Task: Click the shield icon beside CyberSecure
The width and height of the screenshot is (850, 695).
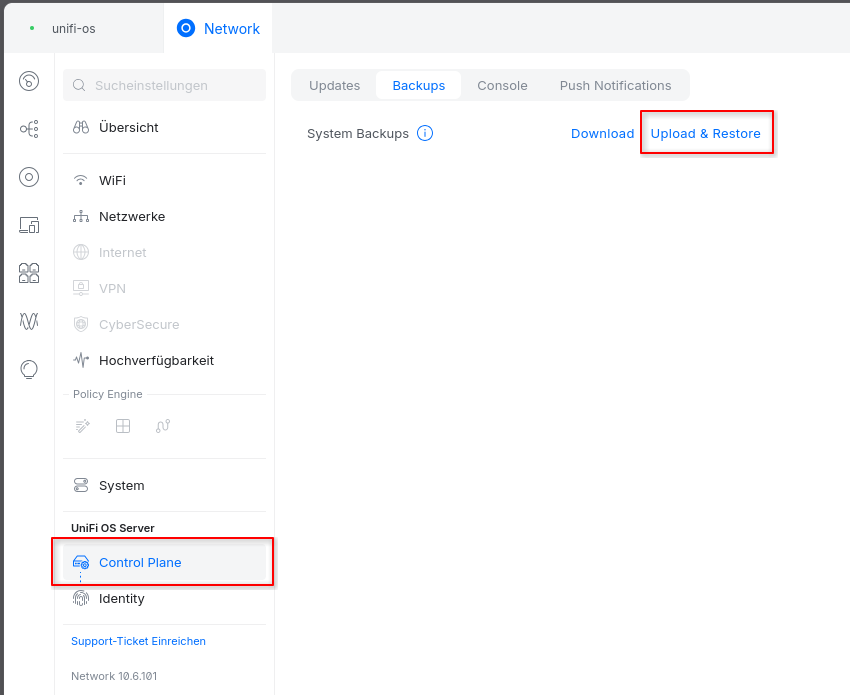Action: [81, 324]
